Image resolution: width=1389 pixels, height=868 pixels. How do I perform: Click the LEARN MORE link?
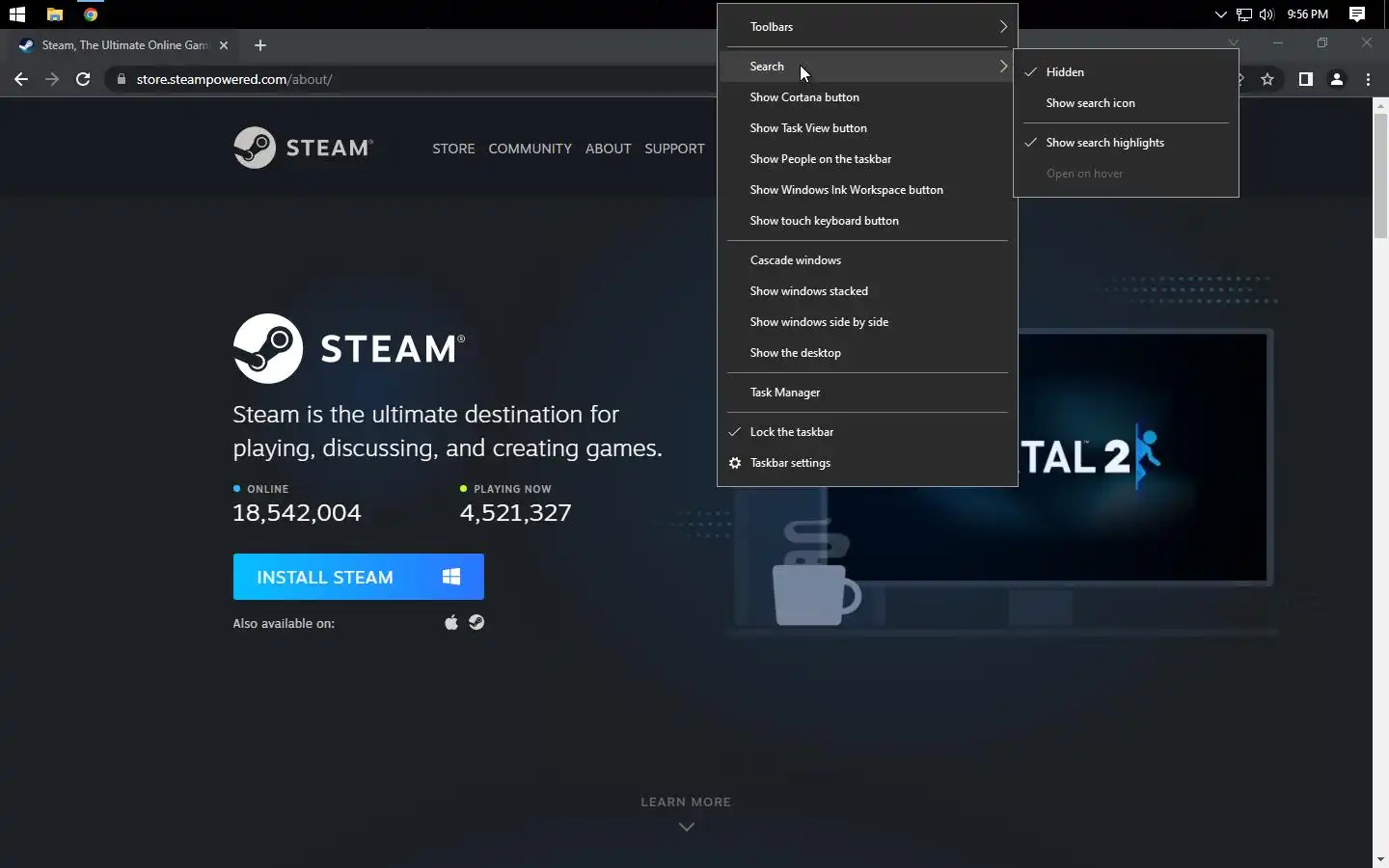click(686, 801)
